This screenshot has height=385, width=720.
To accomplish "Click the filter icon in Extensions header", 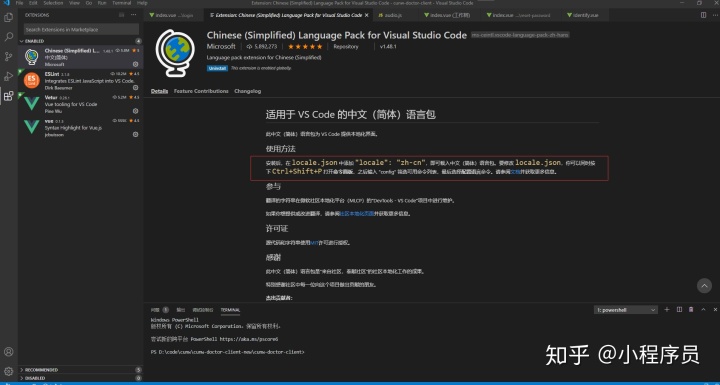I will [122, 15].
